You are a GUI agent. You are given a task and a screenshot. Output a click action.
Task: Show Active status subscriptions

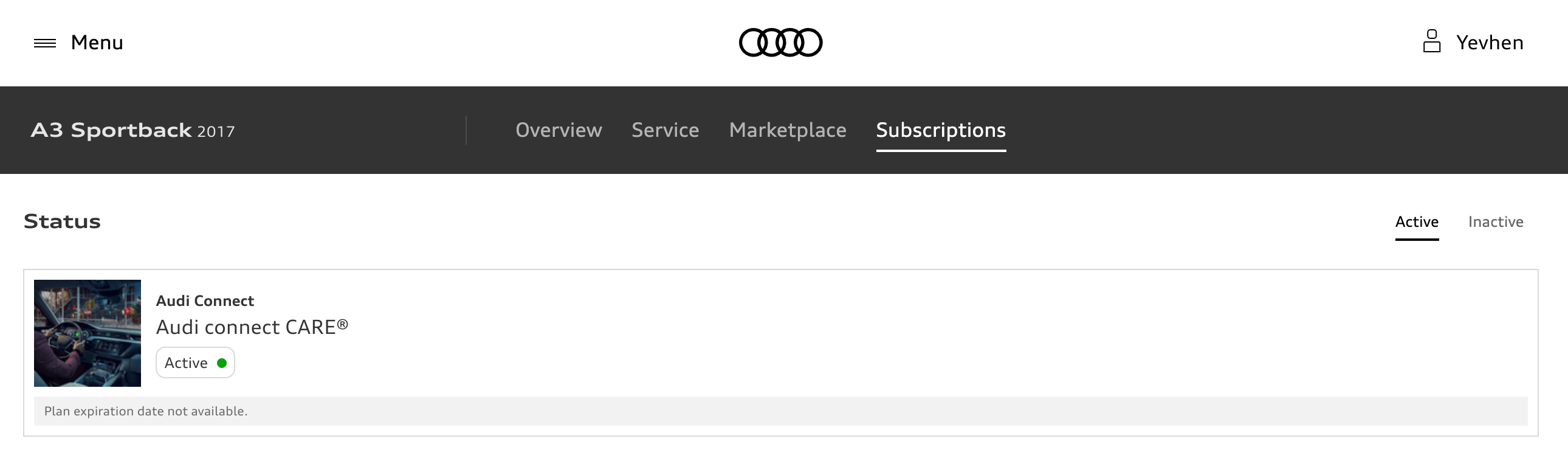[1417, 222]
